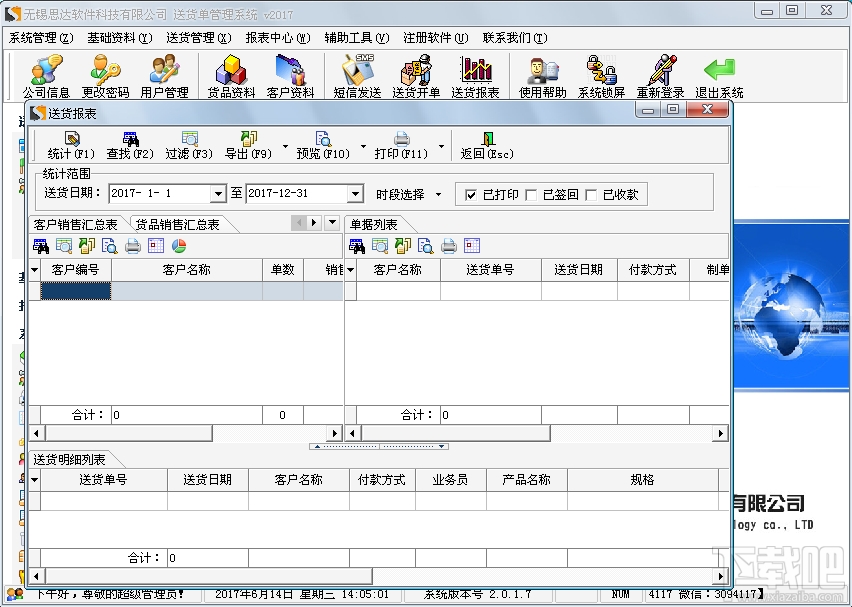Open tab list dropdown beside summary tabs
This screenshot has width=852, height=607.
click(x=332, y=223)
